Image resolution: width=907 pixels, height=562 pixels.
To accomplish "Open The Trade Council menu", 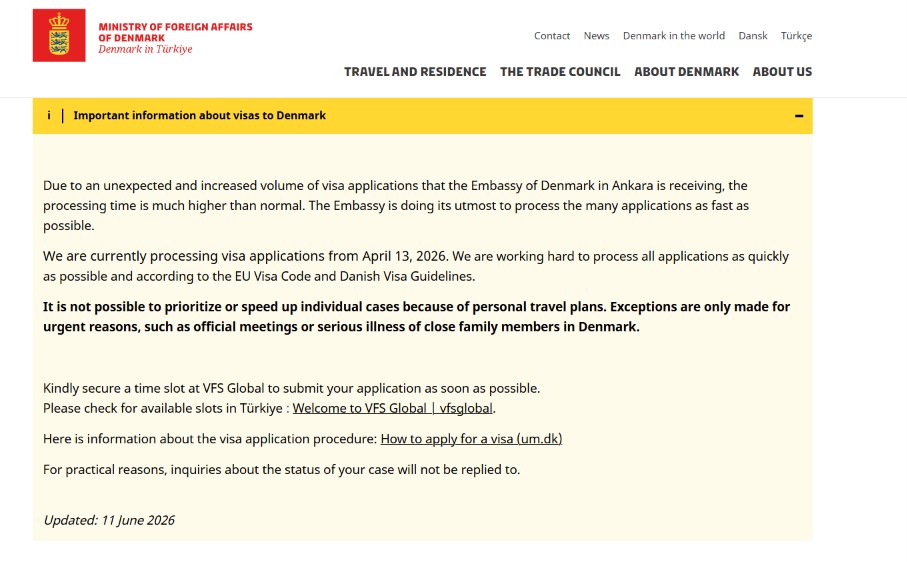I will pos(560,72).
